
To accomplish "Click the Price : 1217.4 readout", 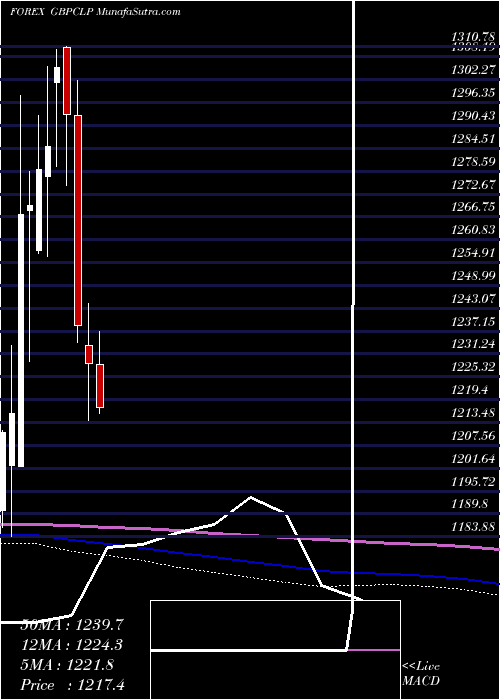I will pyautogui.click(x=72, y=685).
